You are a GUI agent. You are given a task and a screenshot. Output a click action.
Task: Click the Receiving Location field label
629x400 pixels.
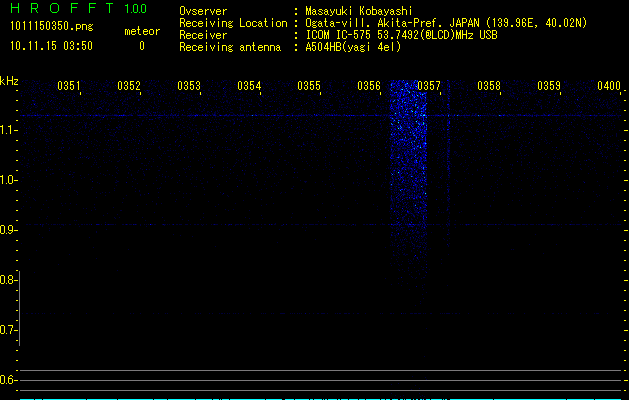[233, 23]
